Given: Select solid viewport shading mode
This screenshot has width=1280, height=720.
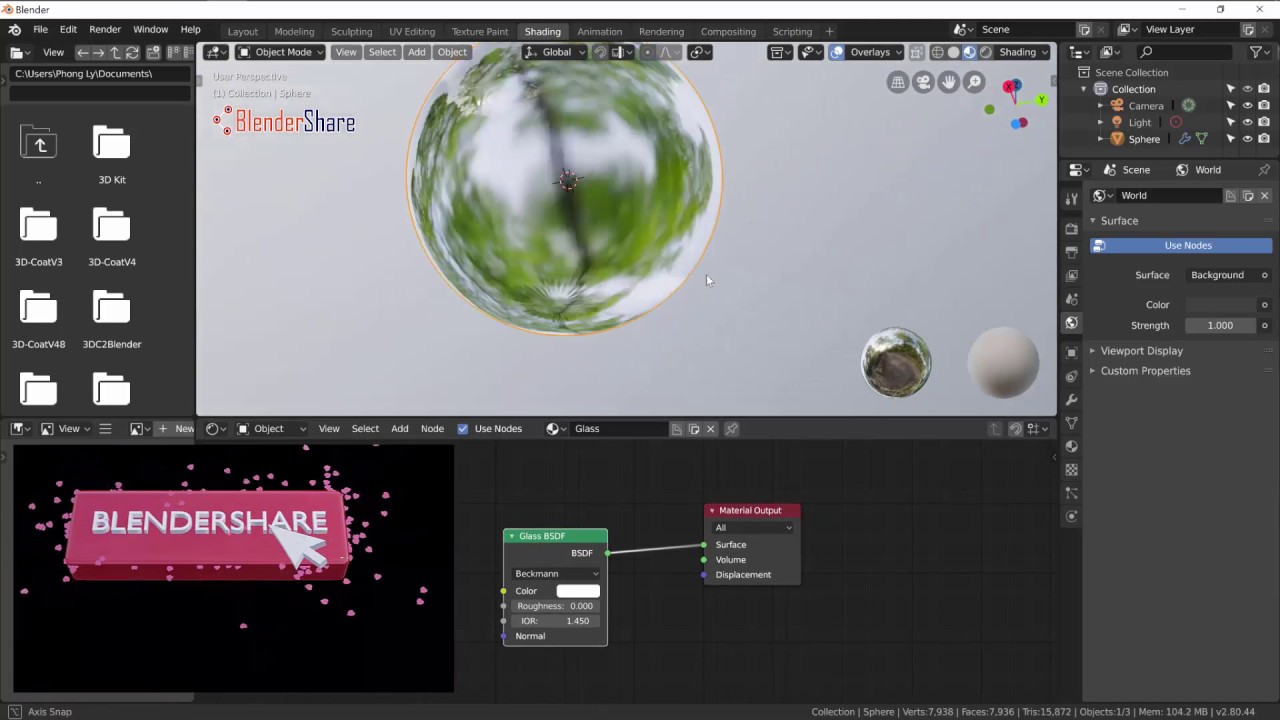Looking at the screenshot, I should pyautogui.click(x=953, y=52).
